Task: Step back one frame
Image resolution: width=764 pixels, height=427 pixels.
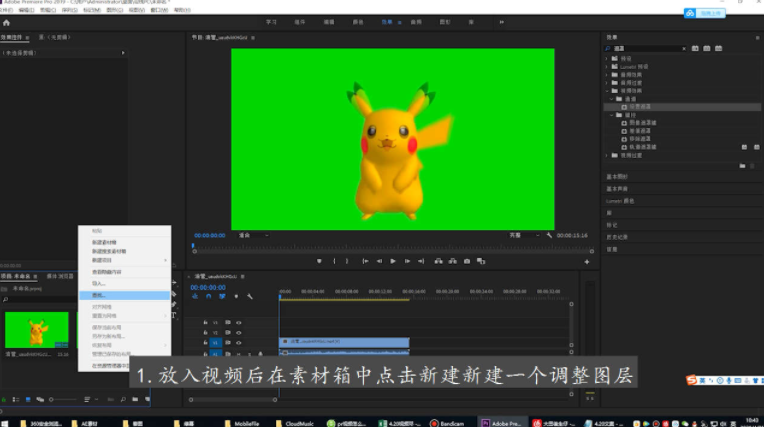Action: coord(379,261)
